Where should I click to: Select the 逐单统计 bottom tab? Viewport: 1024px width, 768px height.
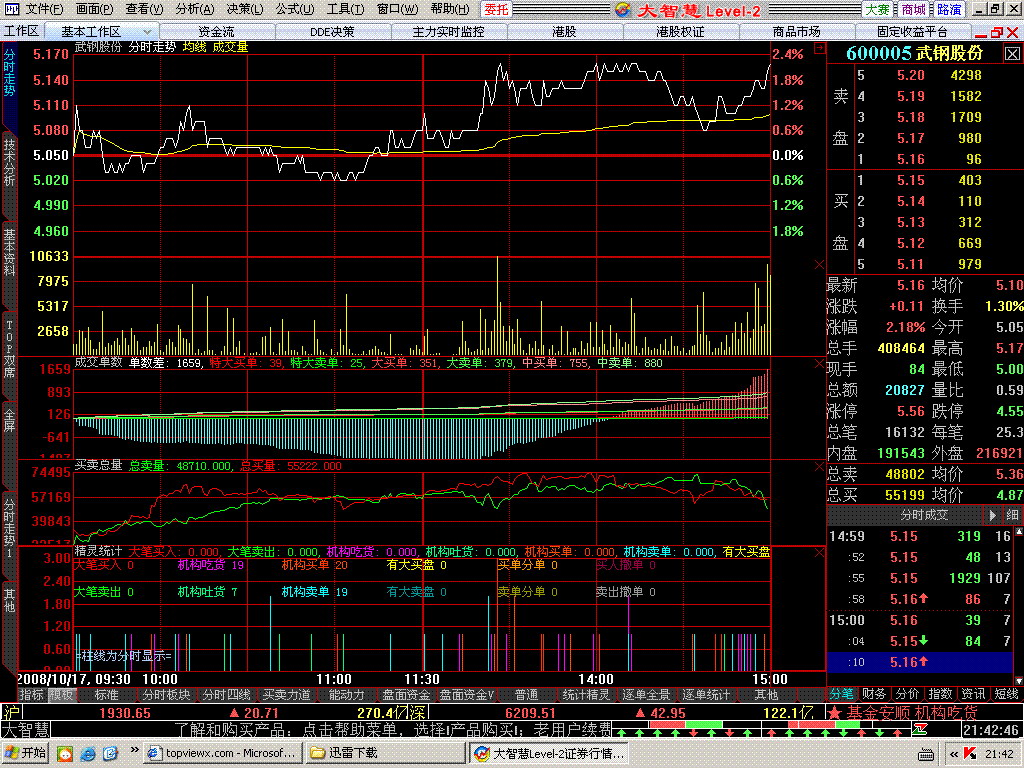point(706,695)
